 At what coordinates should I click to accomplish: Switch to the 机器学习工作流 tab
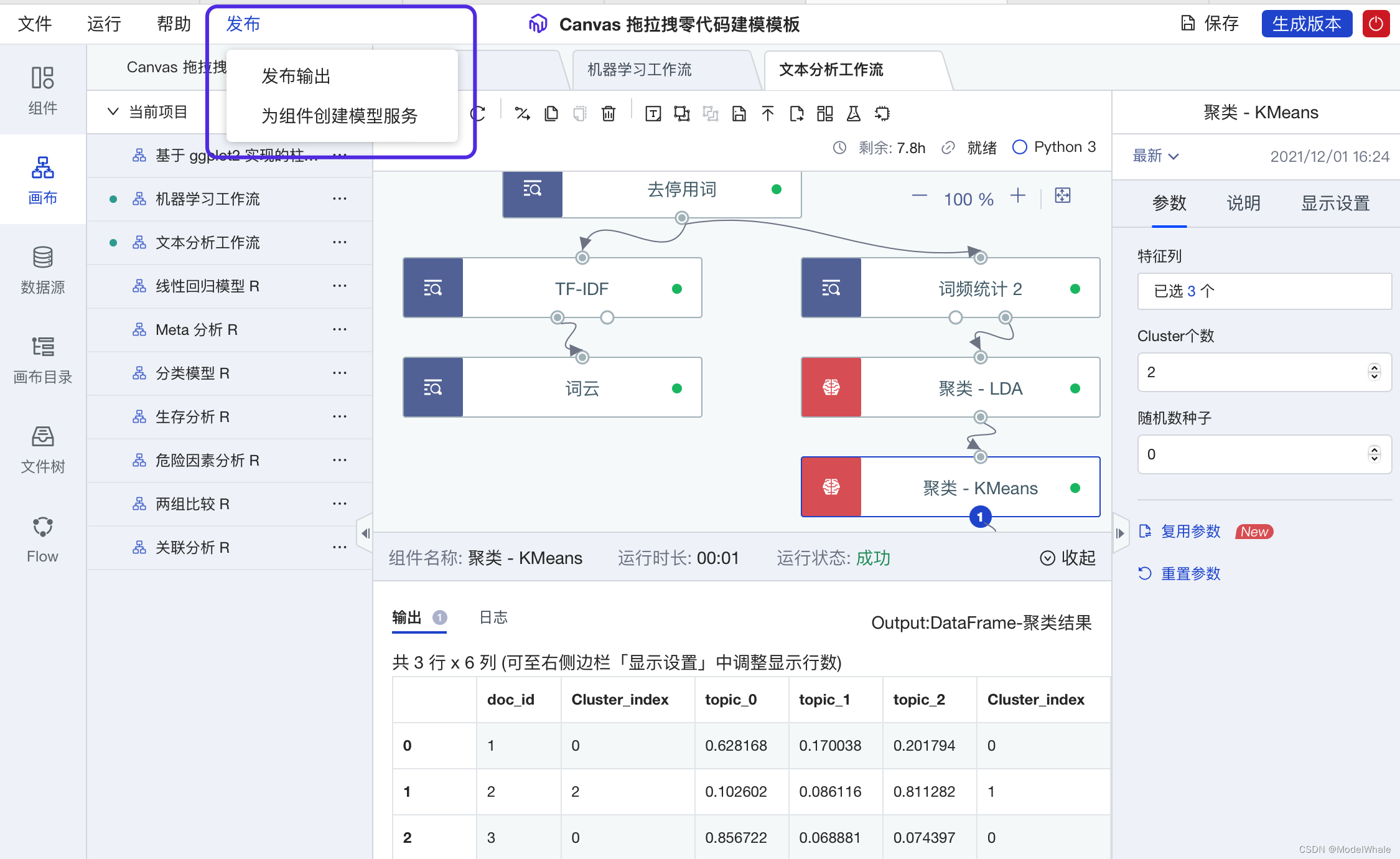[x=640, y=69]
